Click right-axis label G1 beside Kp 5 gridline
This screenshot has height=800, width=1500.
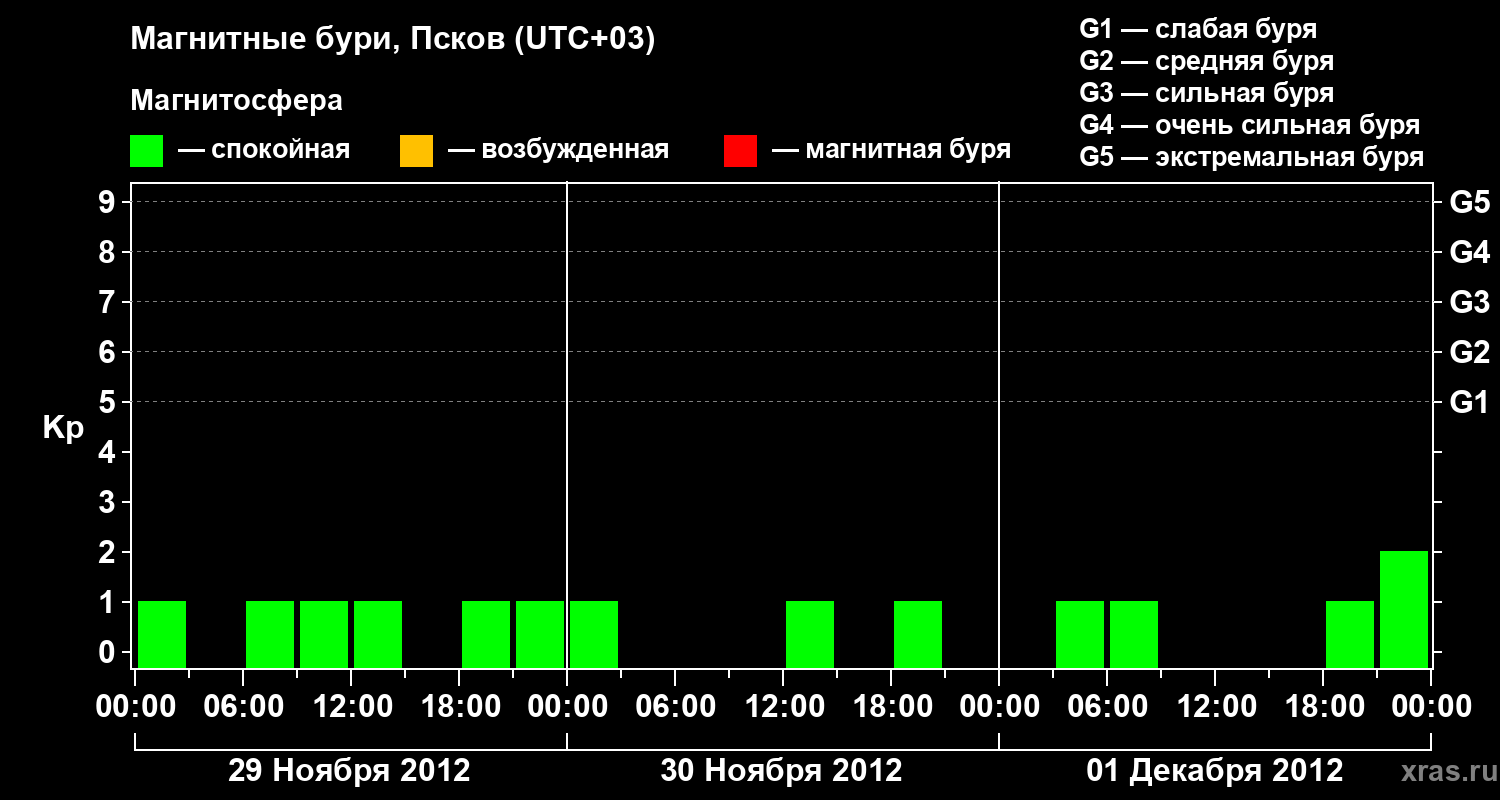(x=1469, y=402)
